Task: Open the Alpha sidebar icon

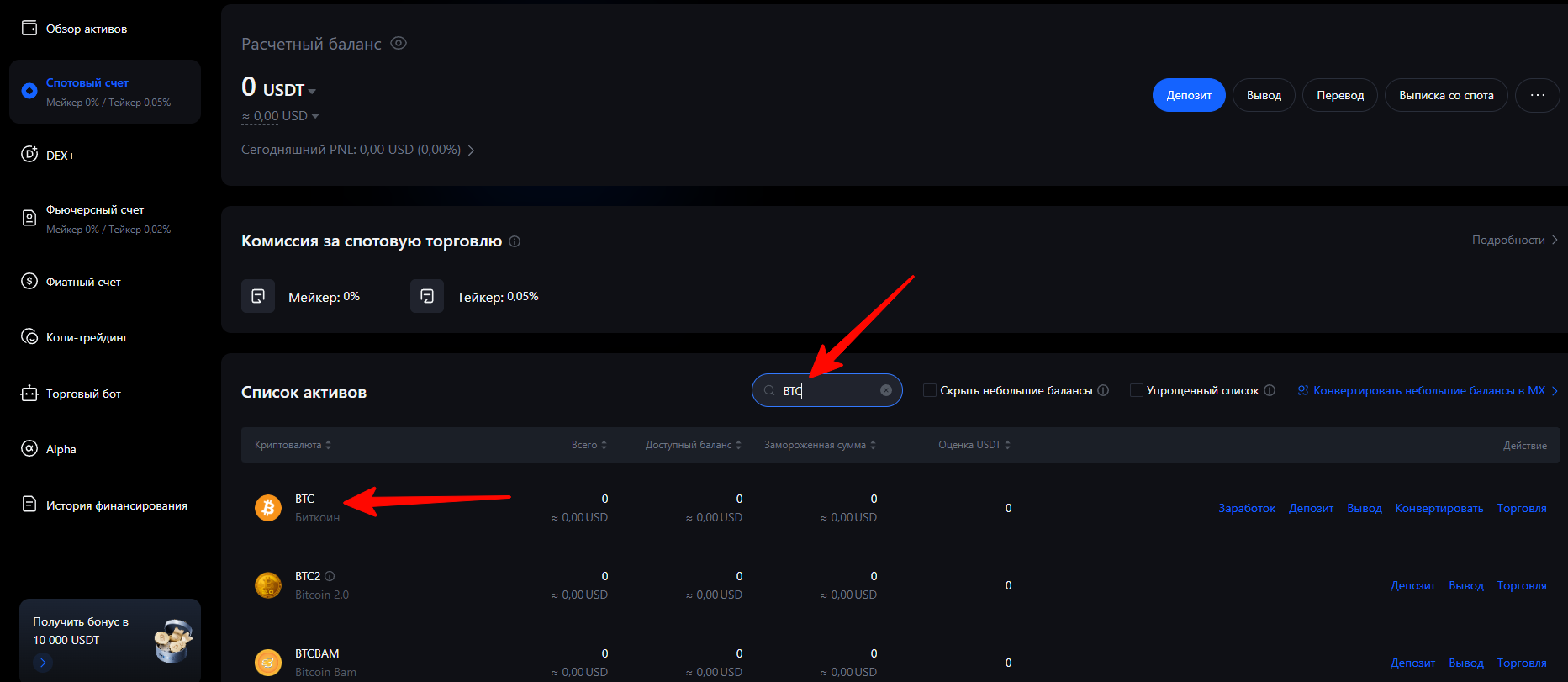Action: coord(29,449)
